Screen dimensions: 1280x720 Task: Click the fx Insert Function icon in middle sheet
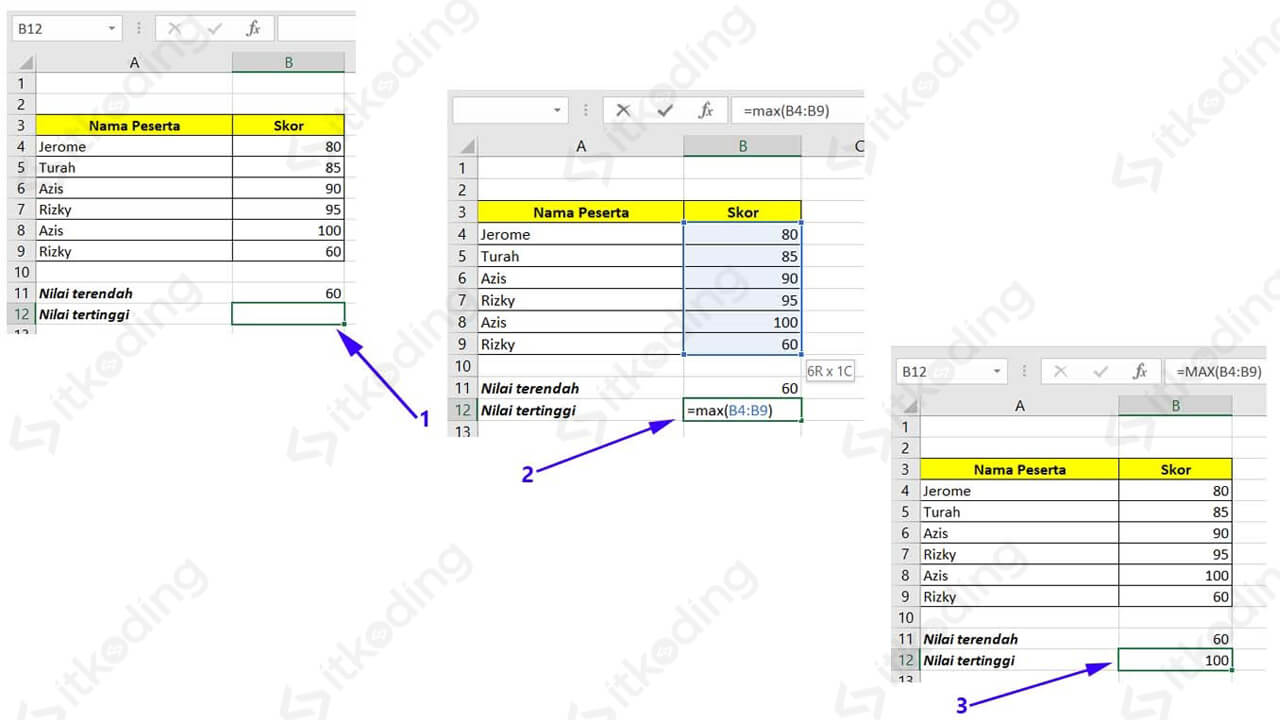(706, 110)
